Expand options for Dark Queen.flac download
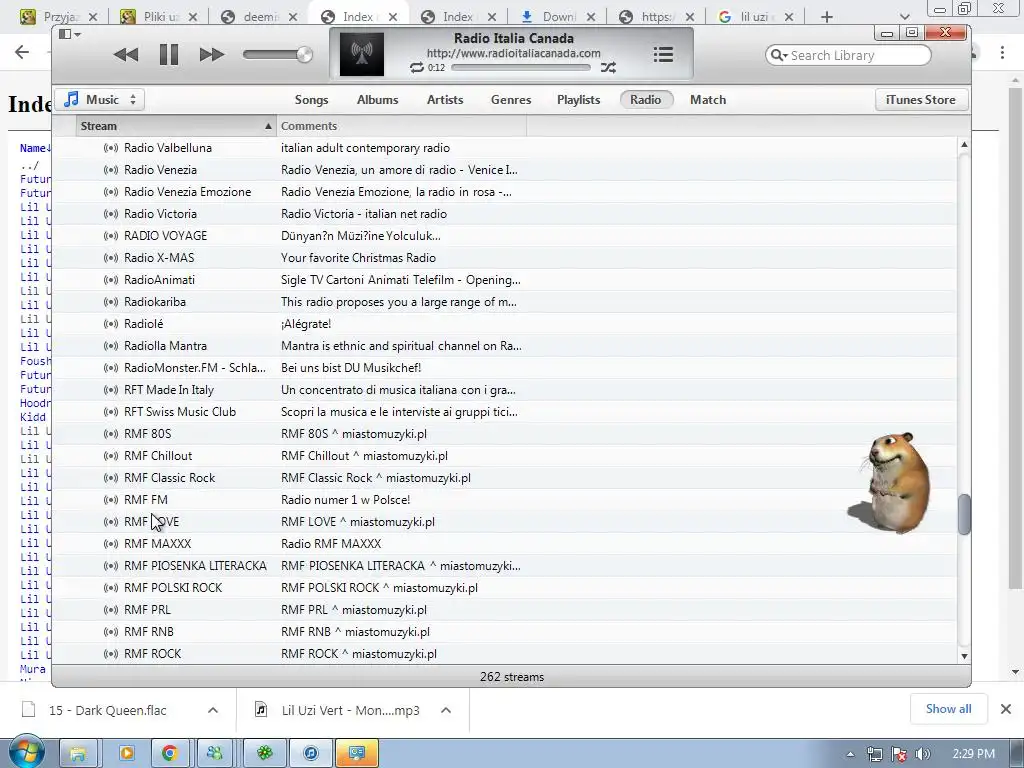 click(x=213, y=710)
